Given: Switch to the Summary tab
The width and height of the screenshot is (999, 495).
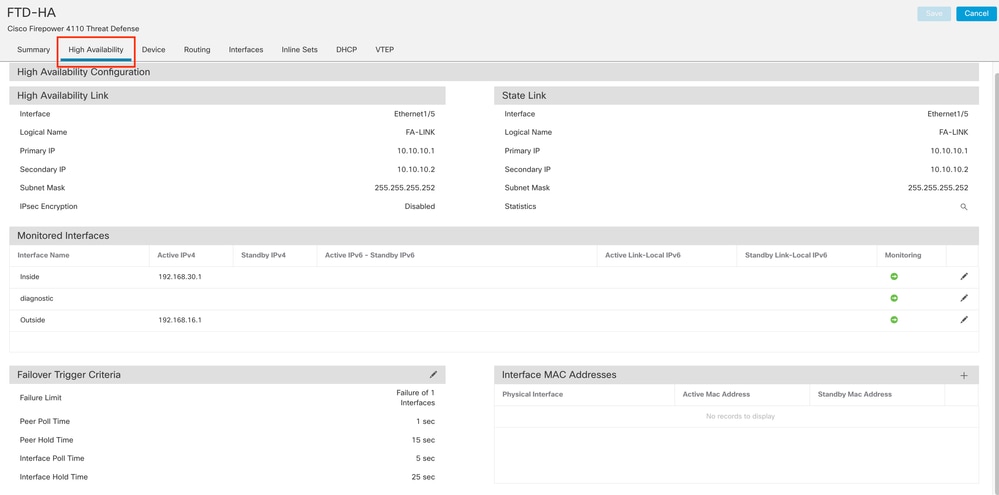Looking at the screenshot, I should point(33,49).
